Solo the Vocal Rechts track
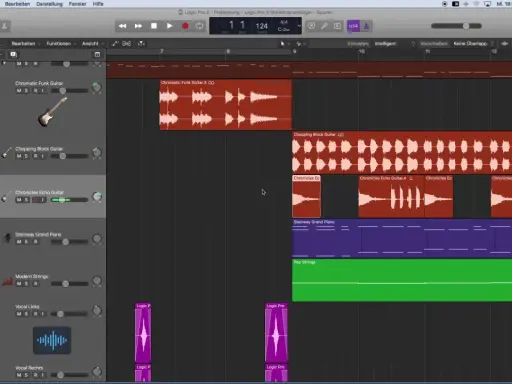The height and width of the screenshot is (384, 512). coord(26,375)
